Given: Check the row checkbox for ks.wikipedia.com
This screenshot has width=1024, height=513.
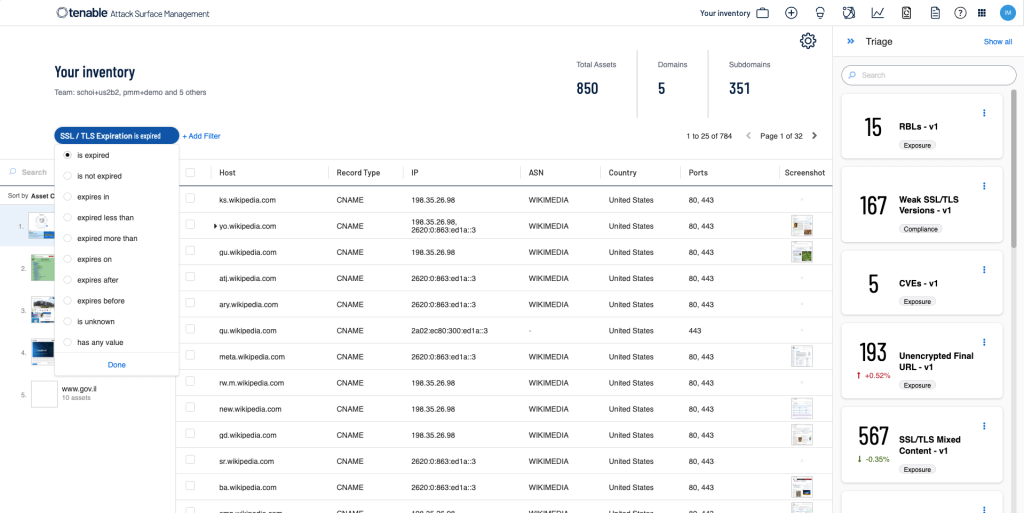Looking at the screenshot, I should pyautogui.click(x=190, y=198).
